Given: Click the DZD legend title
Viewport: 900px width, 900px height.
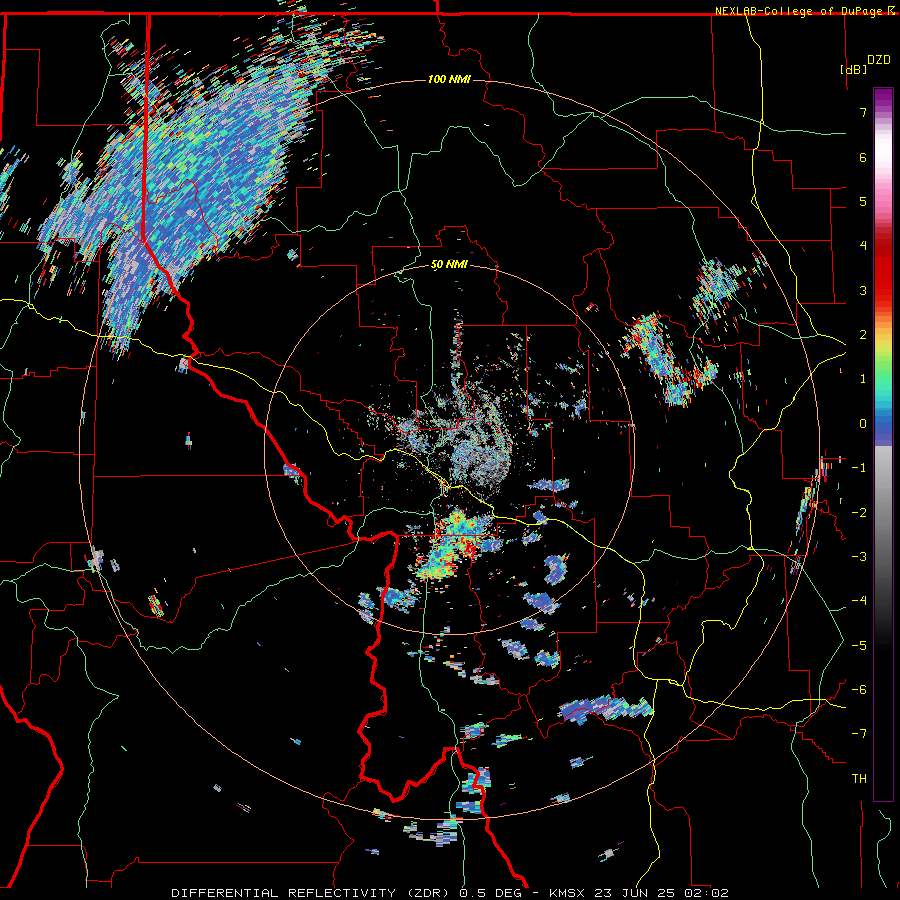Looking at the screenshot, I should coord(879,60).
